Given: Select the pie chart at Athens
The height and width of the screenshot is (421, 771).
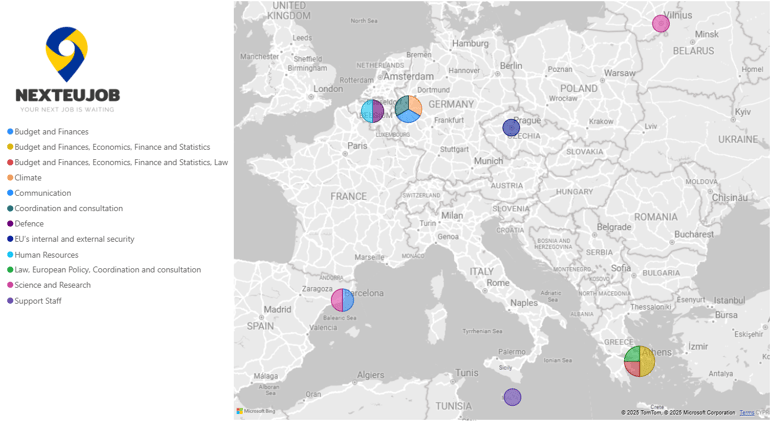Looking at the screenshot, I should coord(639,361).
